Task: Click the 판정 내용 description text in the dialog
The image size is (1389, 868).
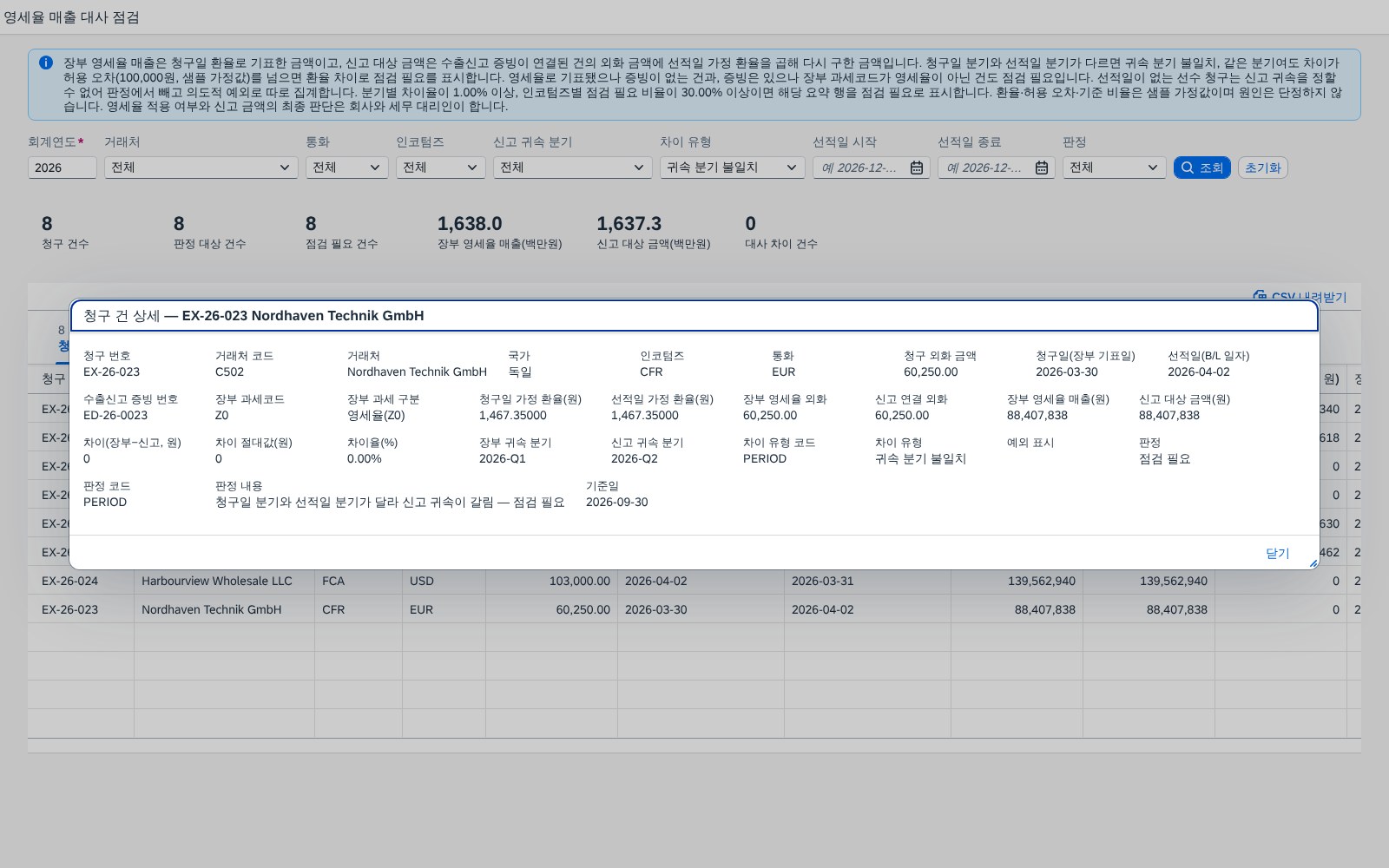Action: click(390, 502)
